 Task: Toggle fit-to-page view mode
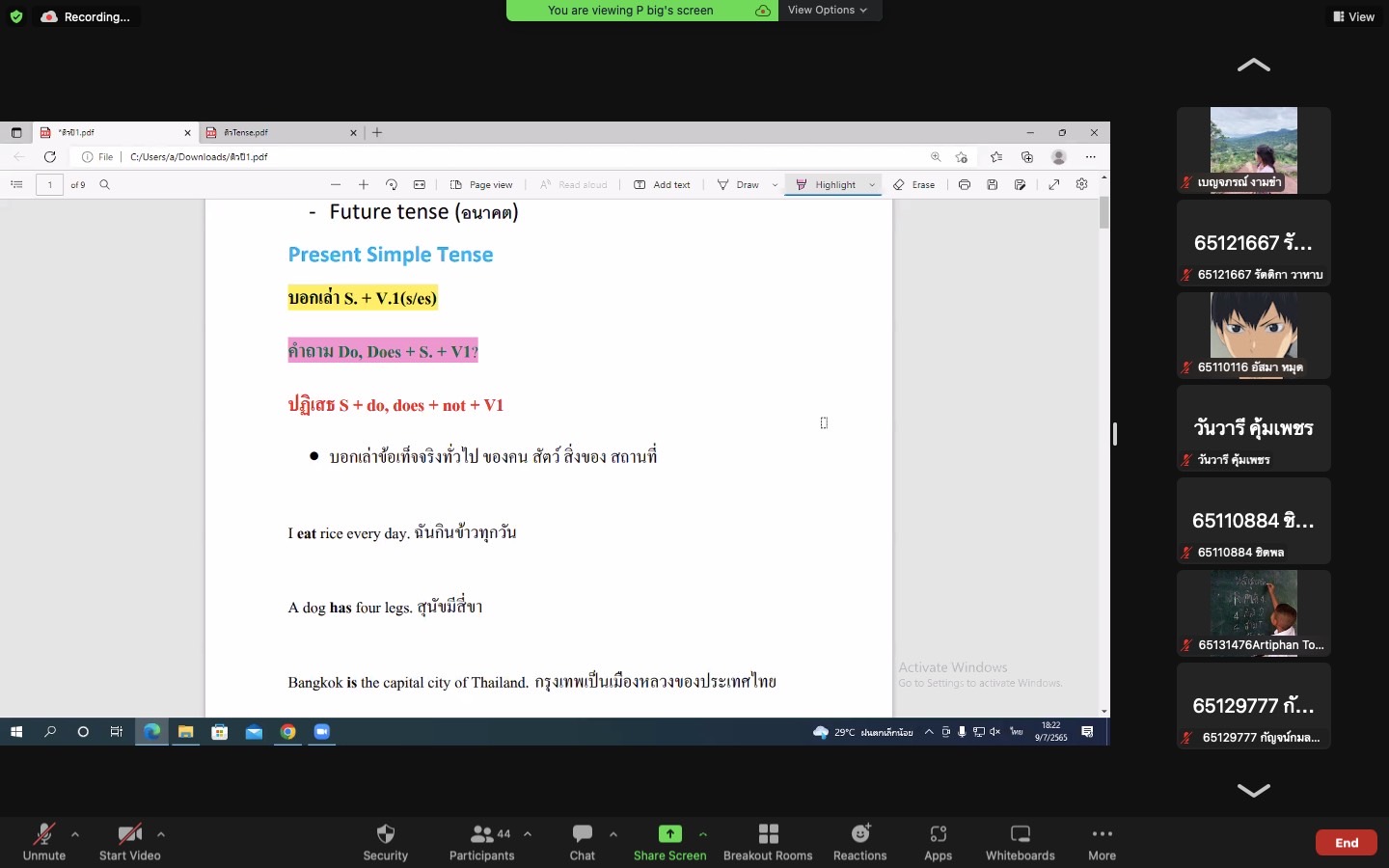[420, 184]
